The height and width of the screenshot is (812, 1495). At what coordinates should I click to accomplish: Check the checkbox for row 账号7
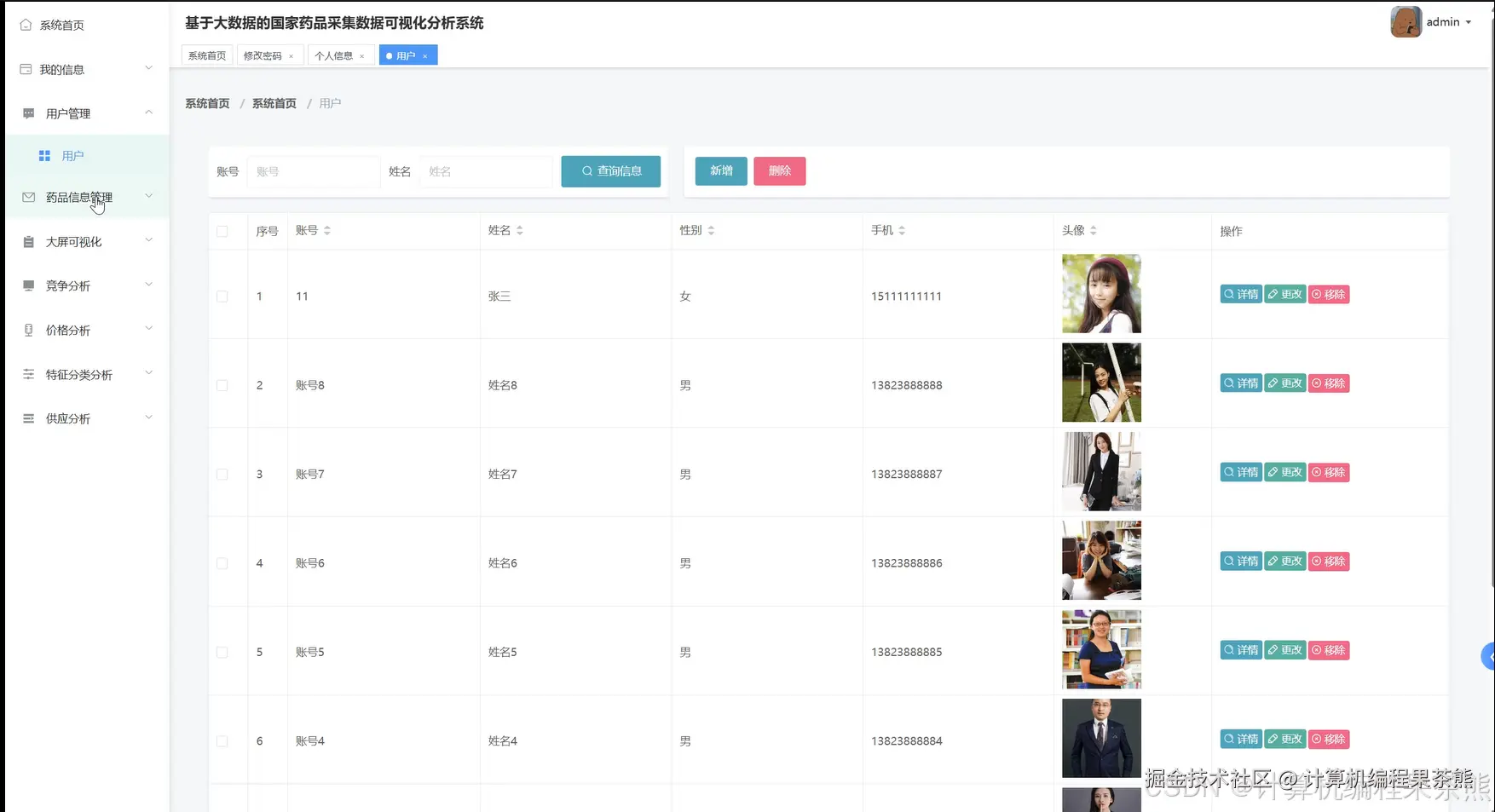click(x=222, y=475)
